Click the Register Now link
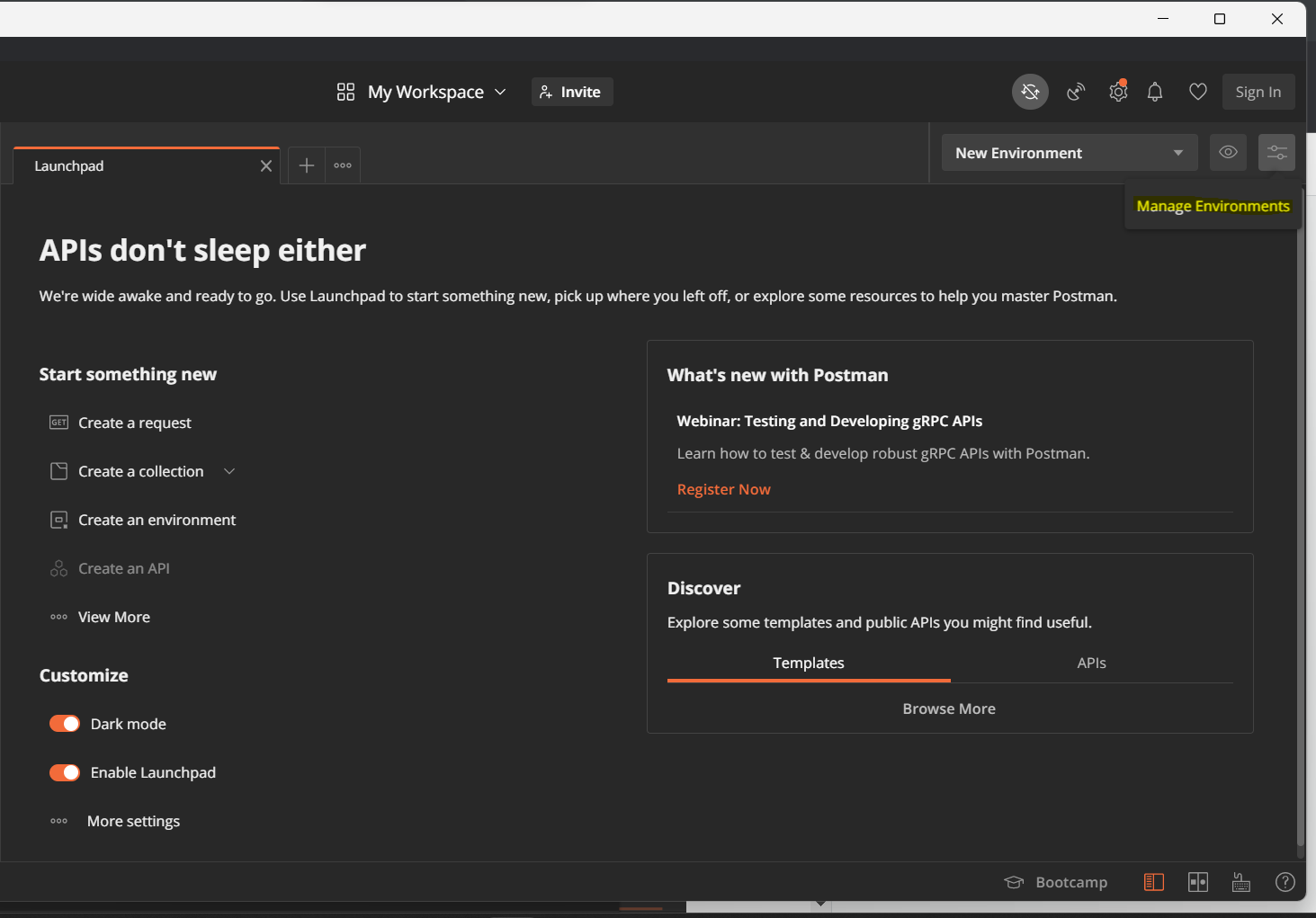The image size is (1316, 918). pos(724,489)
